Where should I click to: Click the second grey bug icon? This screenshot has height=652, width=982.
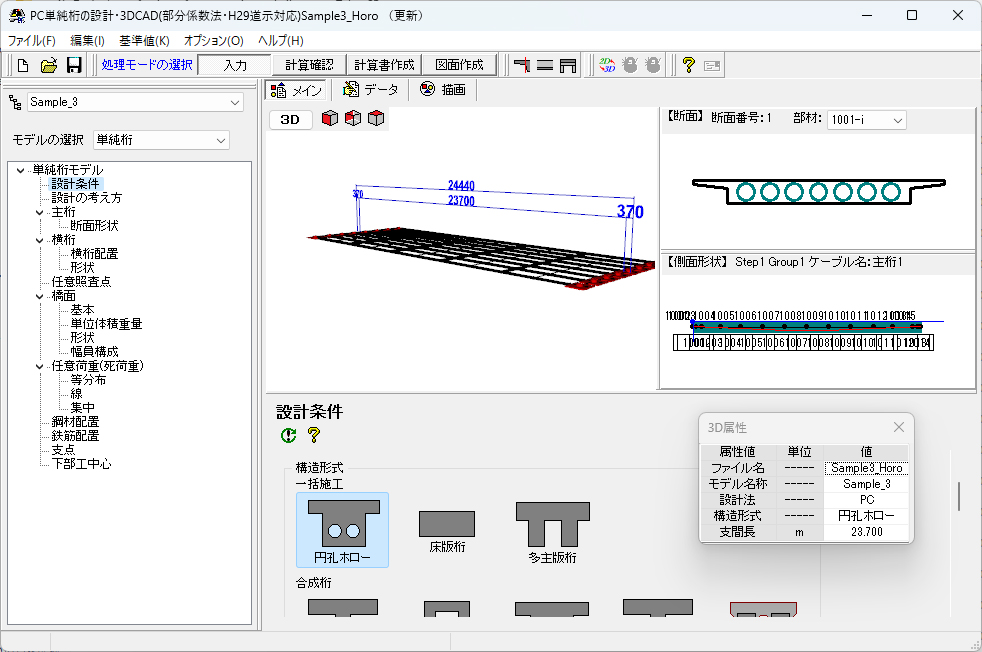[x=653, y=65]
